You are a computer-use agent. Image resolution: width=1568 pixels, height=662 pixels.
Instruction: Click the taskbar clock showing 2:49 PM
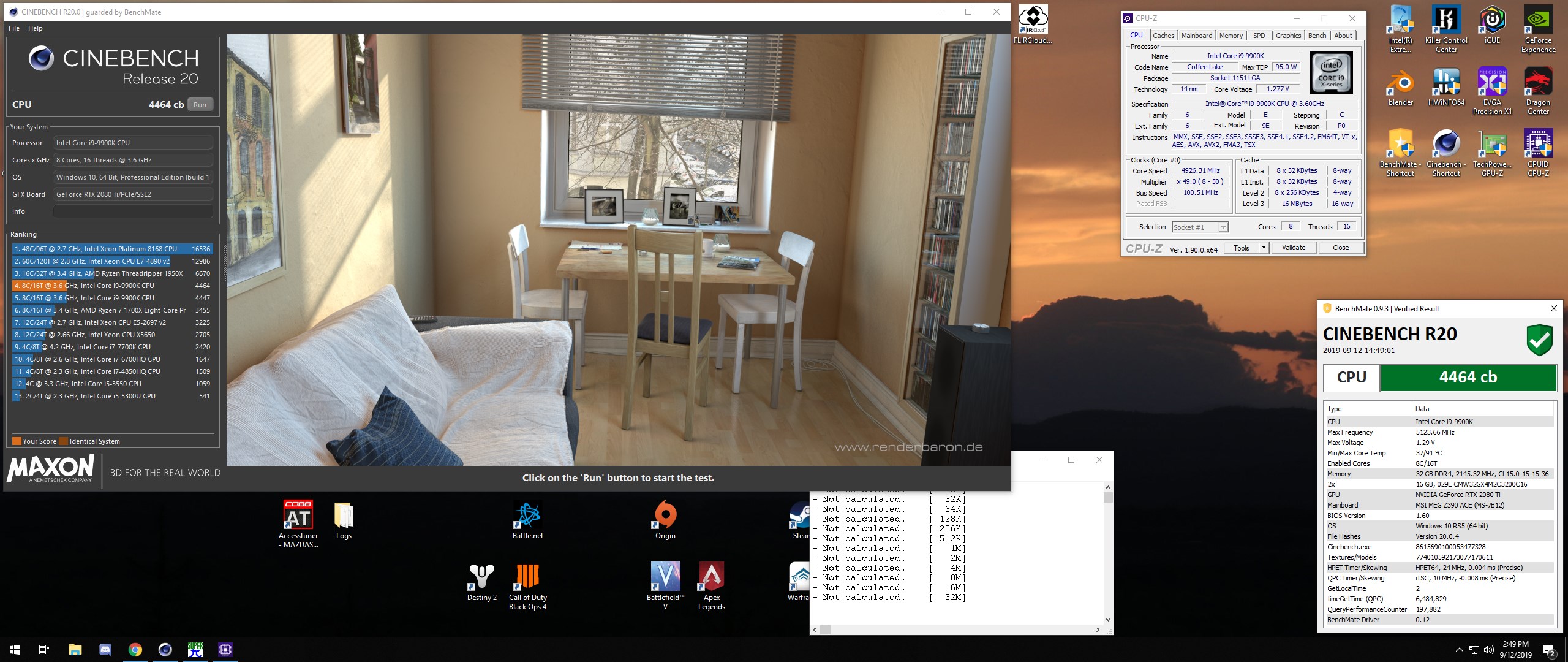tap(1515, 650)
